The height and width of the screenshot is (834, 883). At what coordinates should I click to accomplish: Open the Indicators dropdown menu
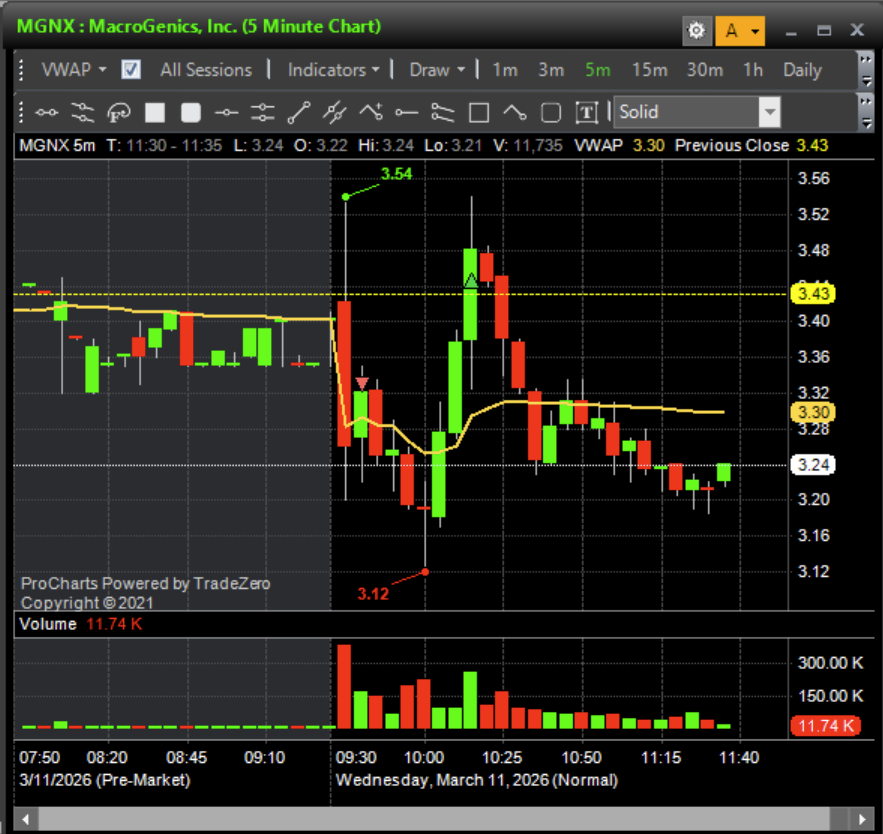click(x=333, y=70)
